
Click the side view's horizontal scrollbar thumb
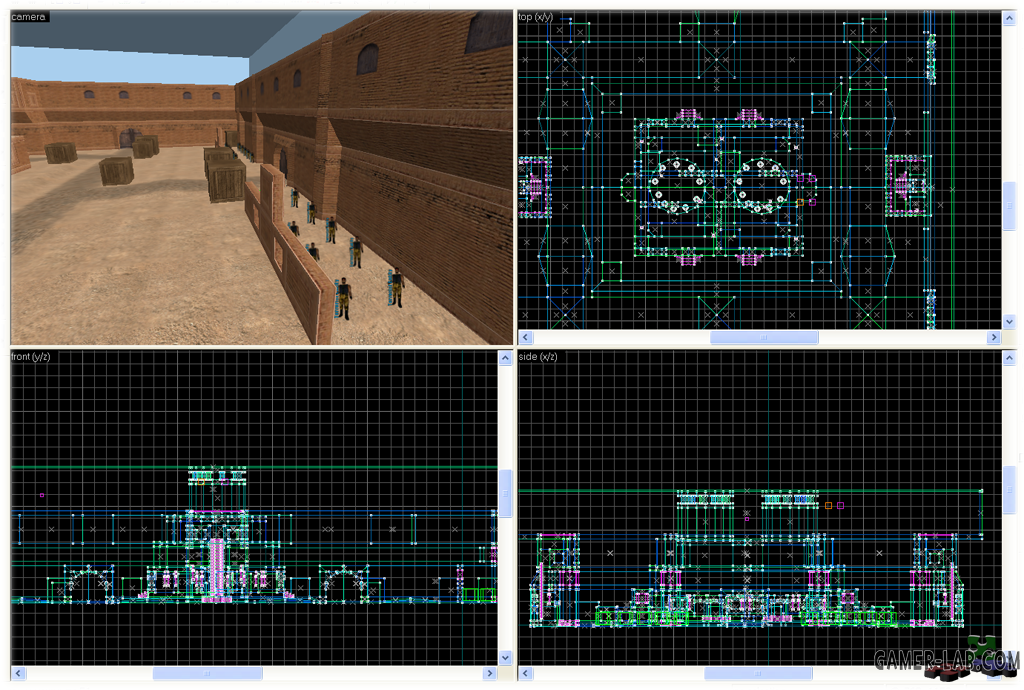pyautogui.click(x=758, y=673)
